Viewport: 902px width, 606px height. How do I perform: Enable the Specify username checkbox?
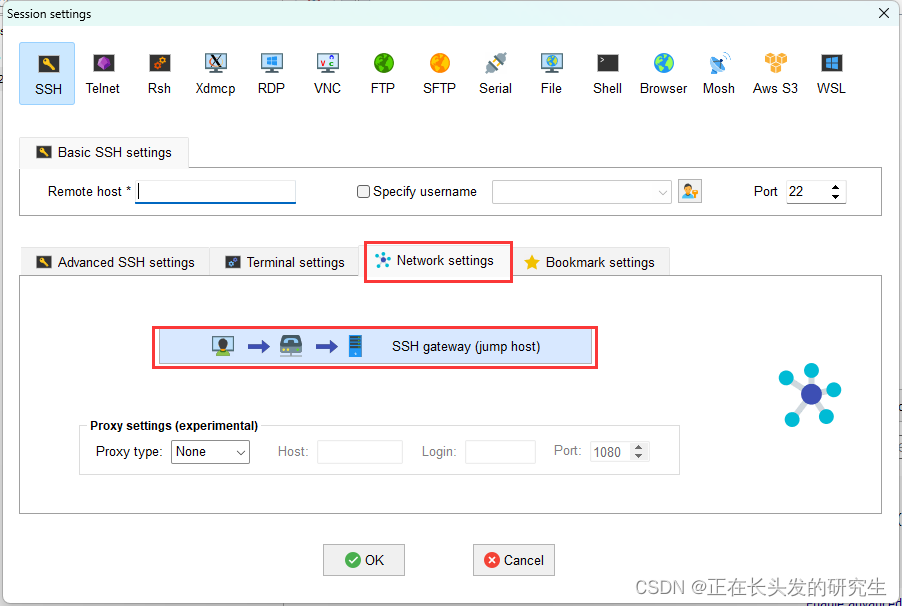pos(363,191)
